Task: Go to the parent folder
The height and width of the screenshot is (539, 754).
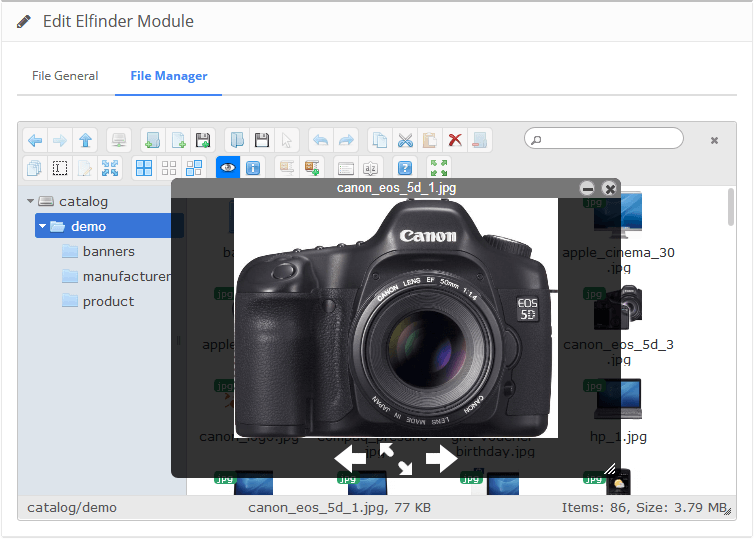Action: click(85, 140)
